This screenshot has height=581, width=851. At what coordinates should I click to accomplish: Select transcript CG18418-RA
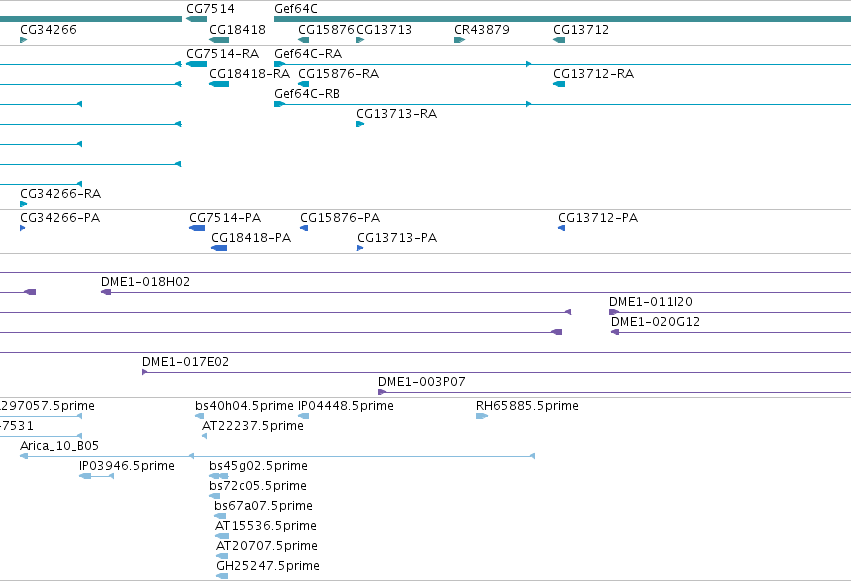click(249, 74)
